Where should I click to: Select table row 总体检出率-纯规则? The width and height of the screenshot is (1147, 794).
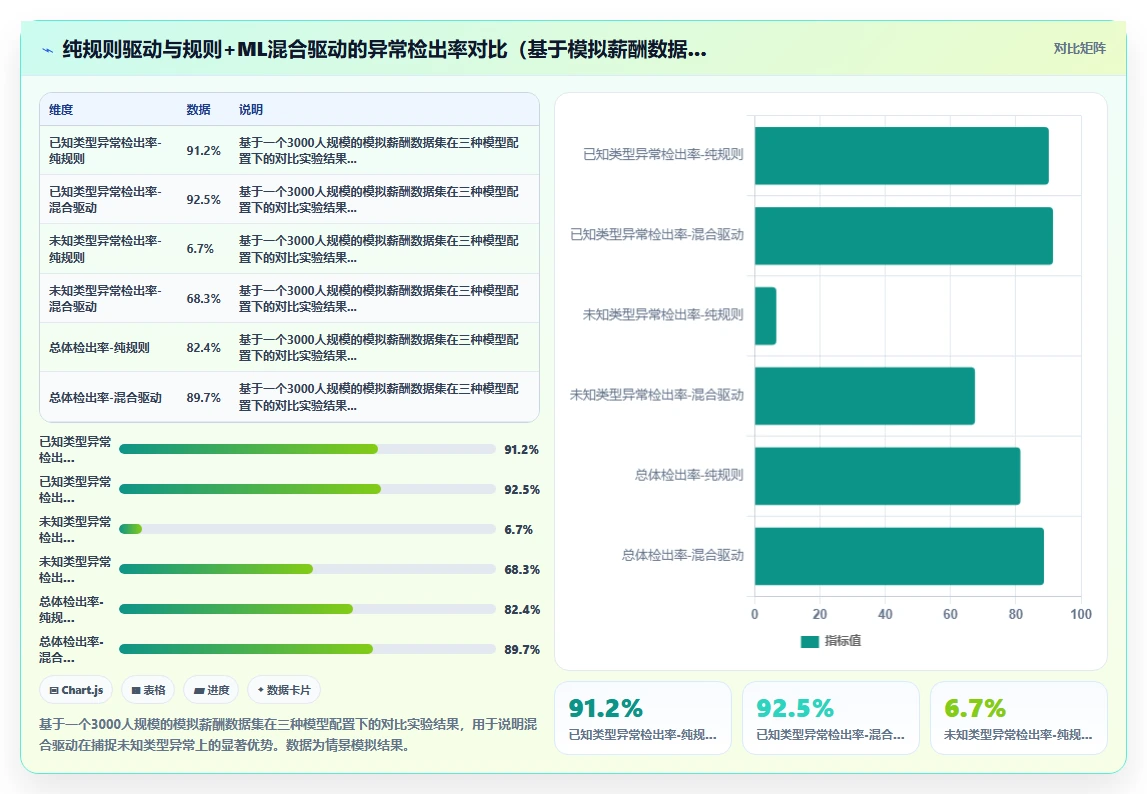click(290, 348)
